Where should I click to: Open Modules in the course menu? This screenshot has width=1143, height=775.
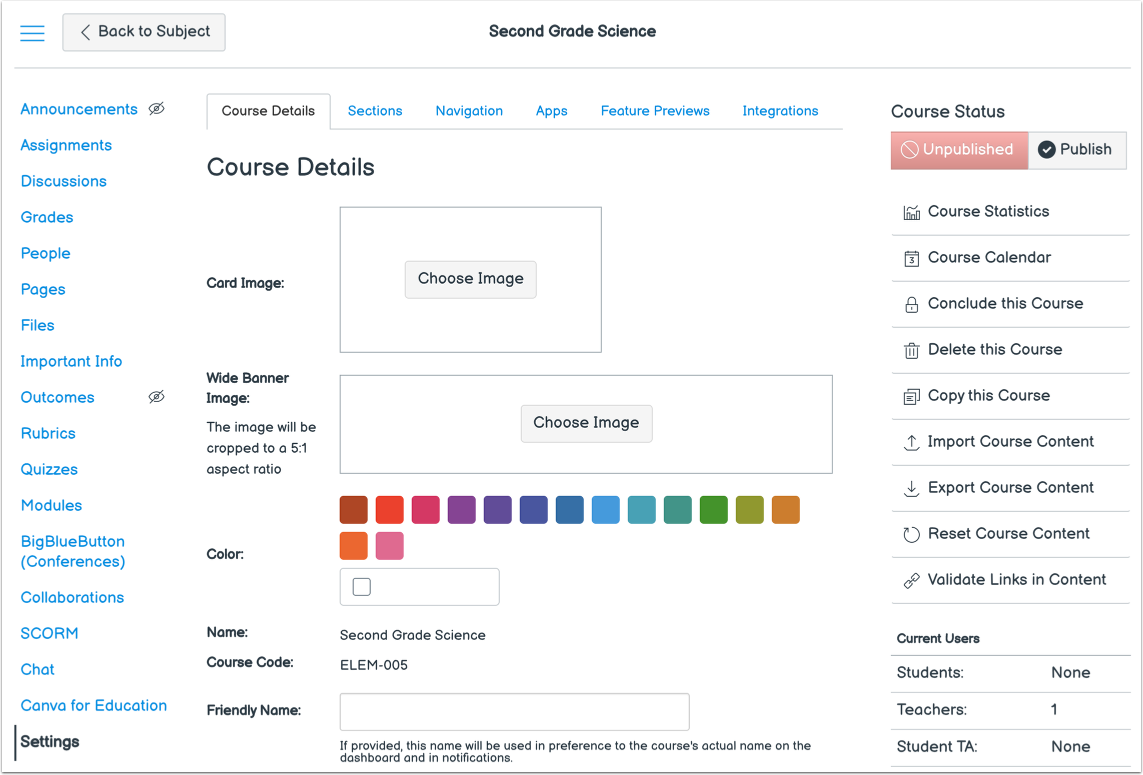point(51,505)
